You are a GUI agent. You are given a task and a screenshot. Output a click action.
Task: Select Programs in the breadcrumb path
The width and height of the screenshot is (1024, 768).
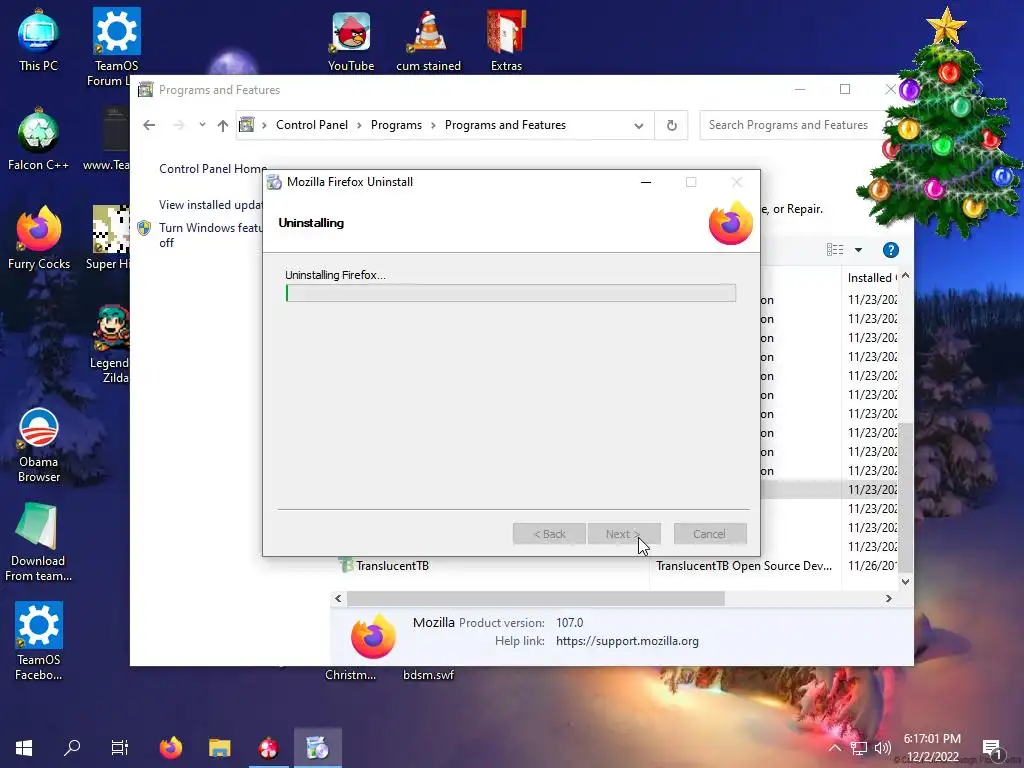pyautogui.click(x=396, y=125)
